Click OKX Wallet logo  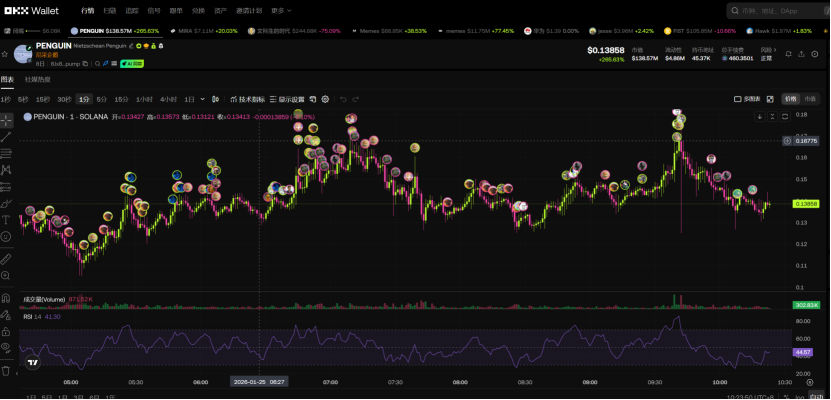coord(32,11)
